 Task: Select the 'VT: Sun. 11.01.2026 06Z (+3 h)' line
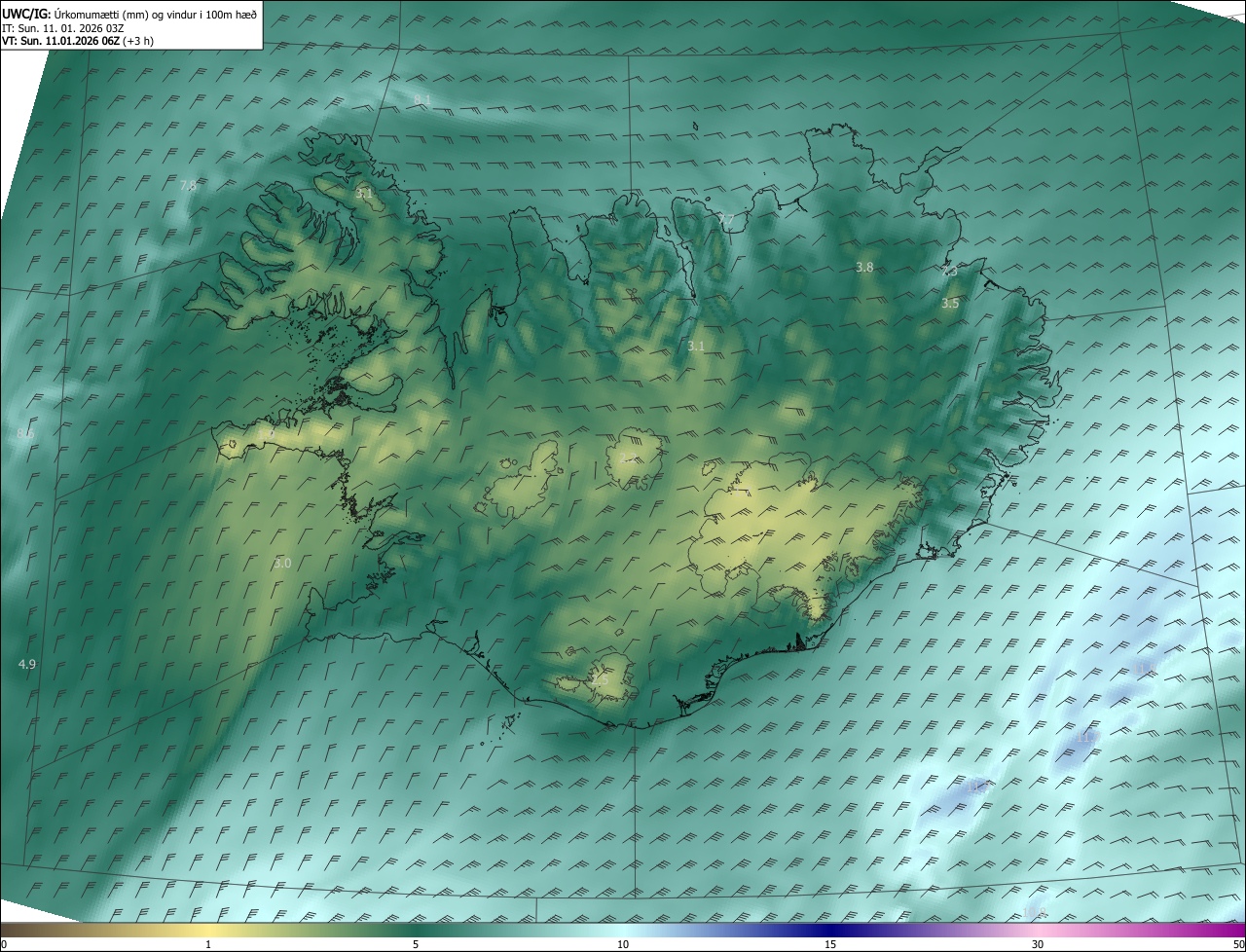click(x=78, y=41)
